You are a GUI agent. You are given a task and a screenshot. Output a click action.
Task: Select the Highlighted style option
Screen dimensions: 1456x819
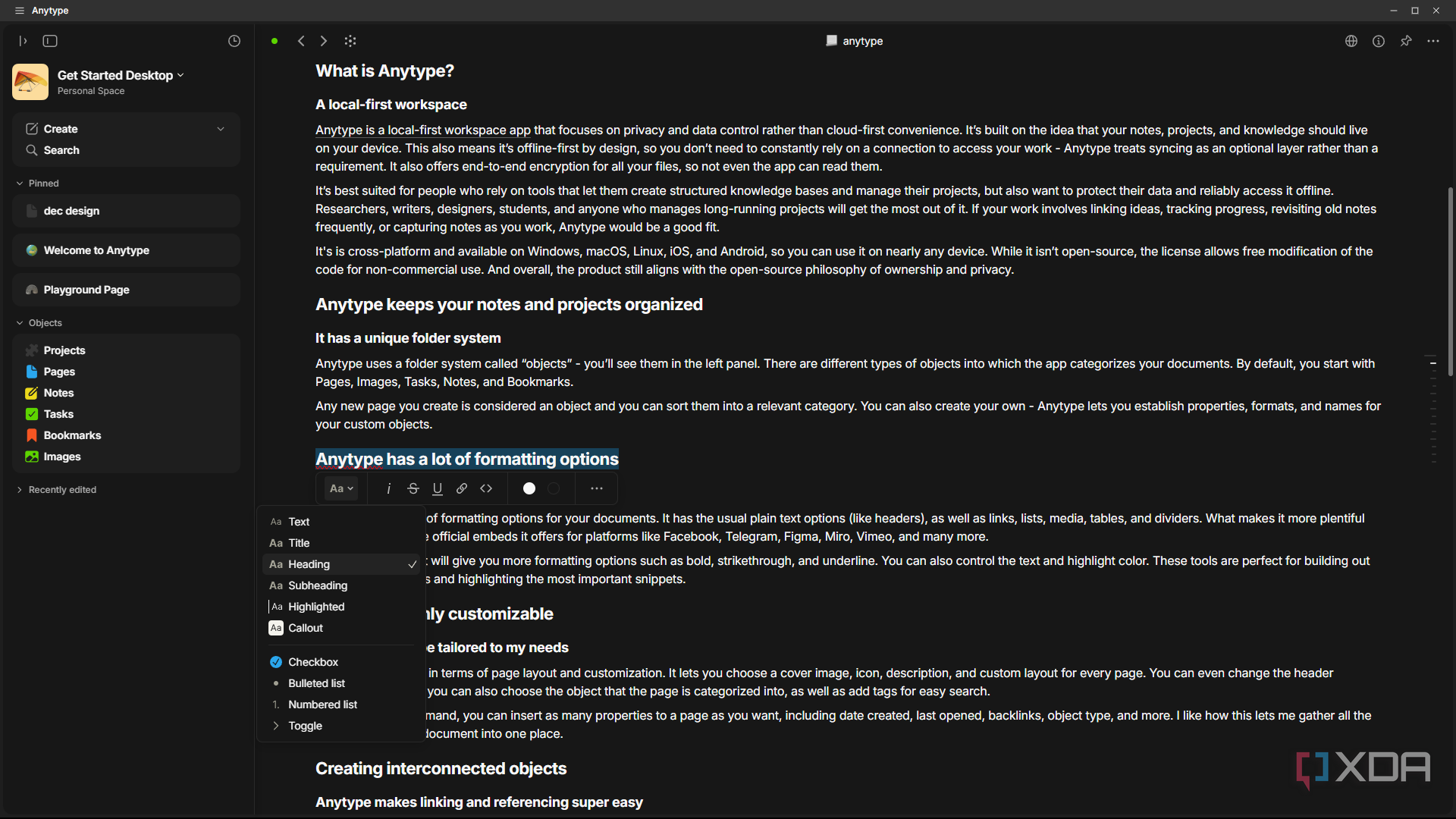[341, 607]
